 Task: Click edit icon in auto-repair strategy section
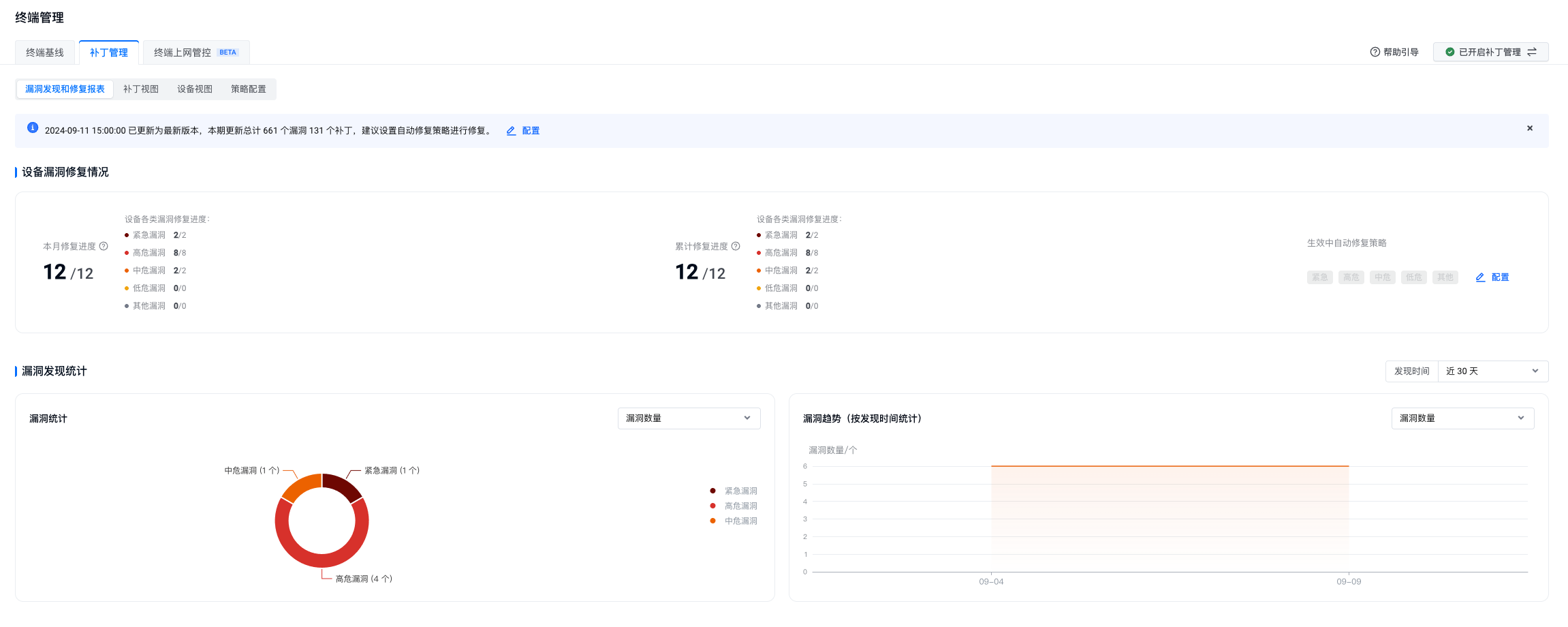[1480, 277]
